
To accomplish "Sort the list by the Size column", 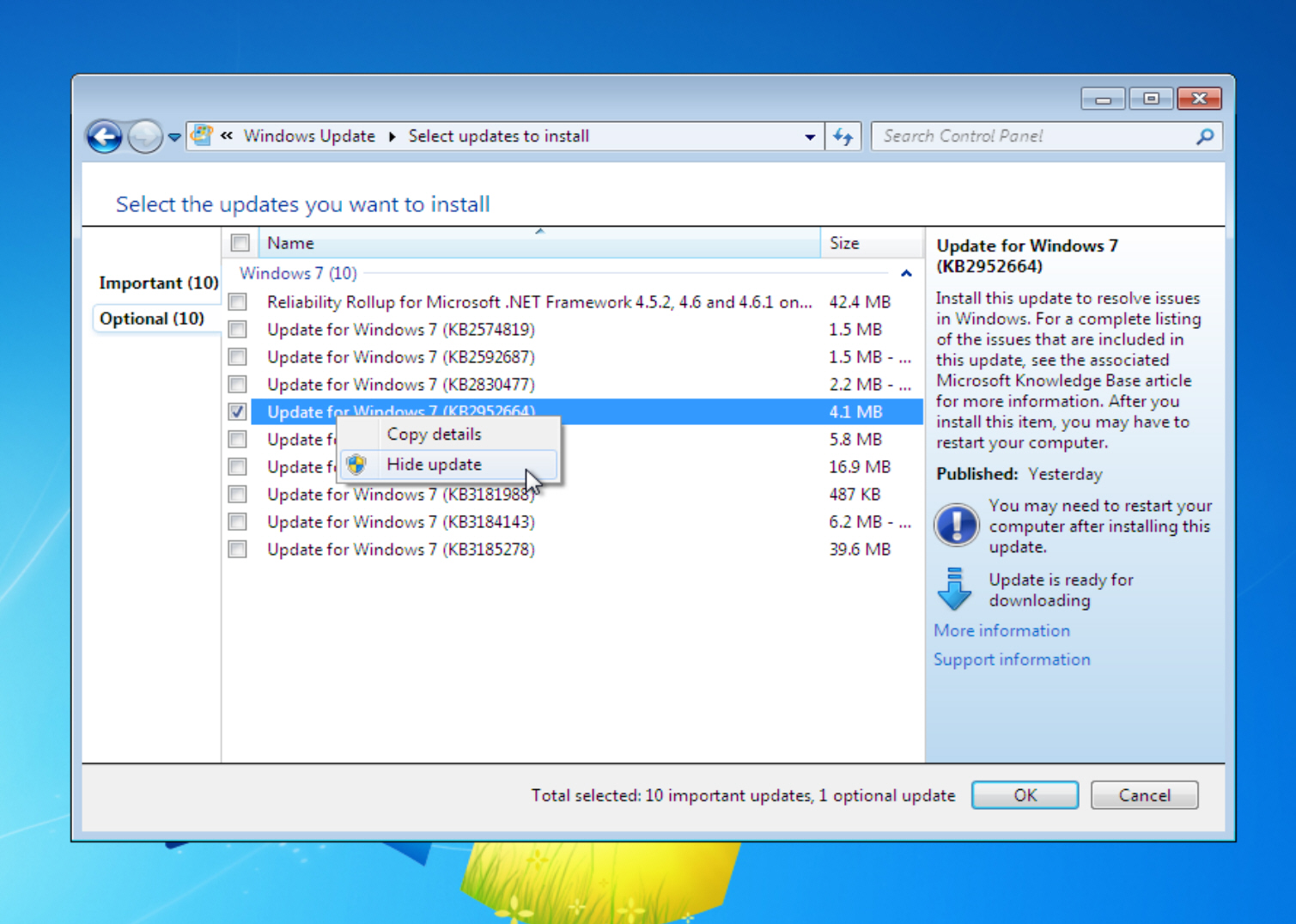I will [871, 243].
